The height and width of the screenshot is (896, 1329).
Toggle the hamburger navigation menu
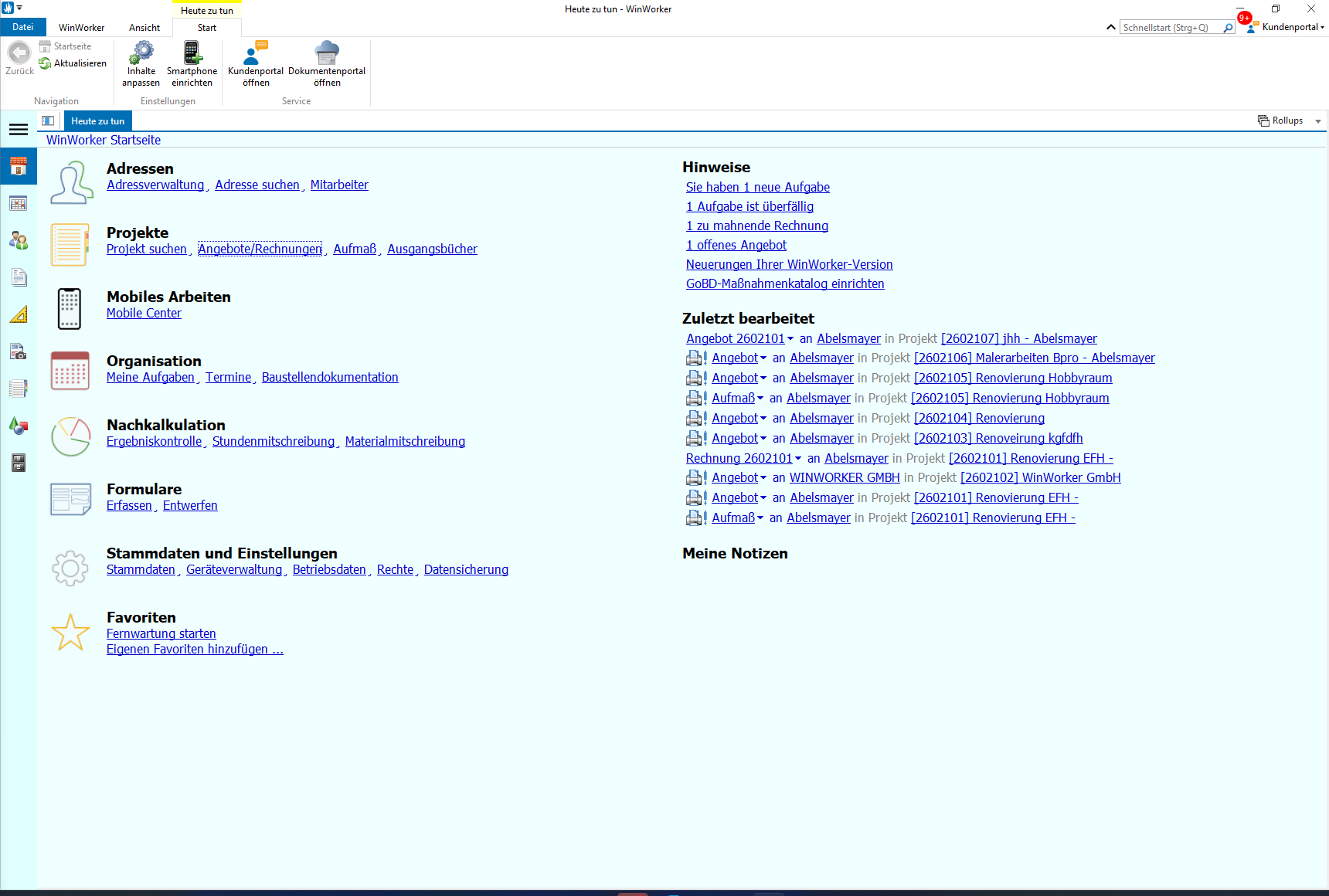(19, 130)
